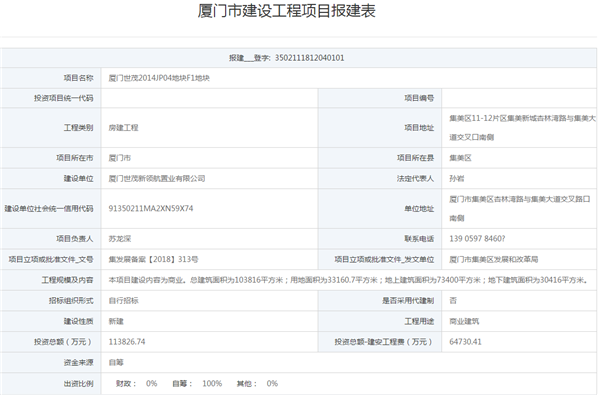Click the project name 厦门世茂2014JP04地块F1地块
Screen dimensions: 600x395
[x=159, y=78]
